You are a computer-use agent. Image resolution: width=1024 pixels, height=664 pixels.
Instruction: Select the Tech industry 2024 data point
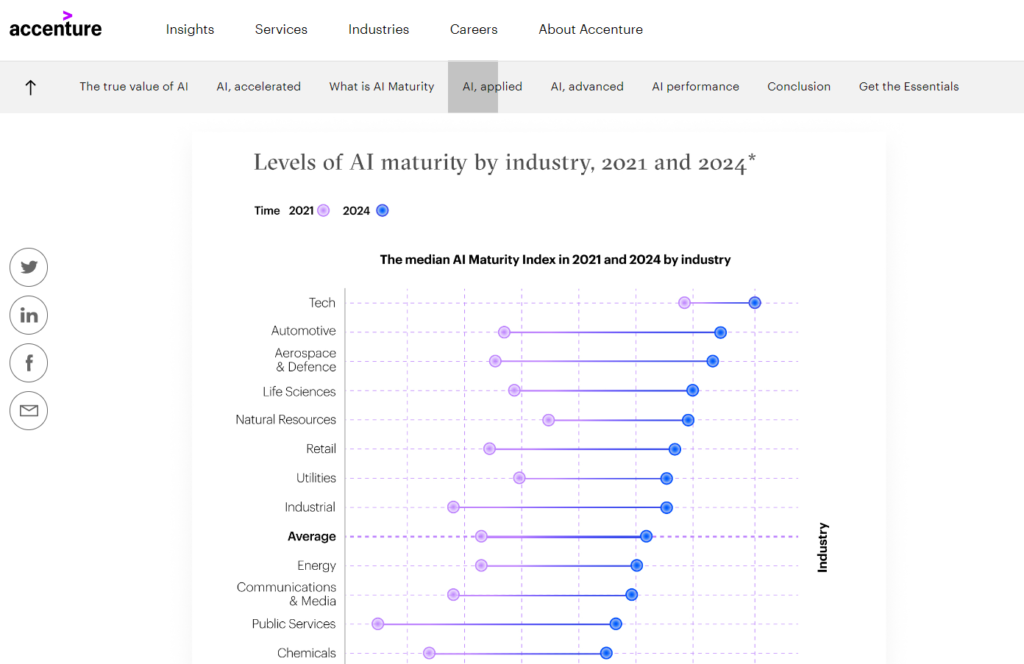(x=755, y=302)
